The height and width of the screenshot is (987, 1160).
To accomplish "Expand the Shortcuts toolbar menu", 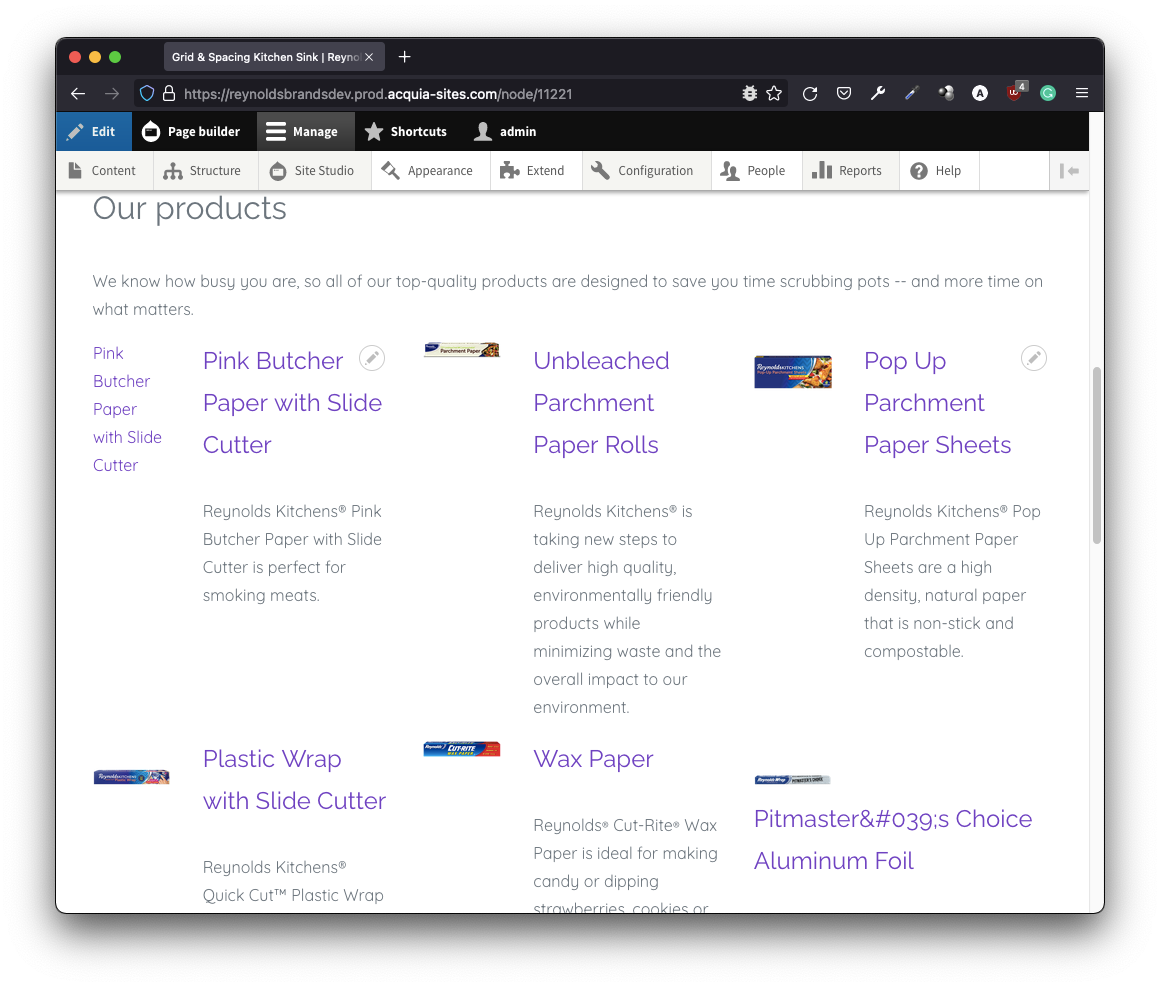I will click(x=405, y=131).
